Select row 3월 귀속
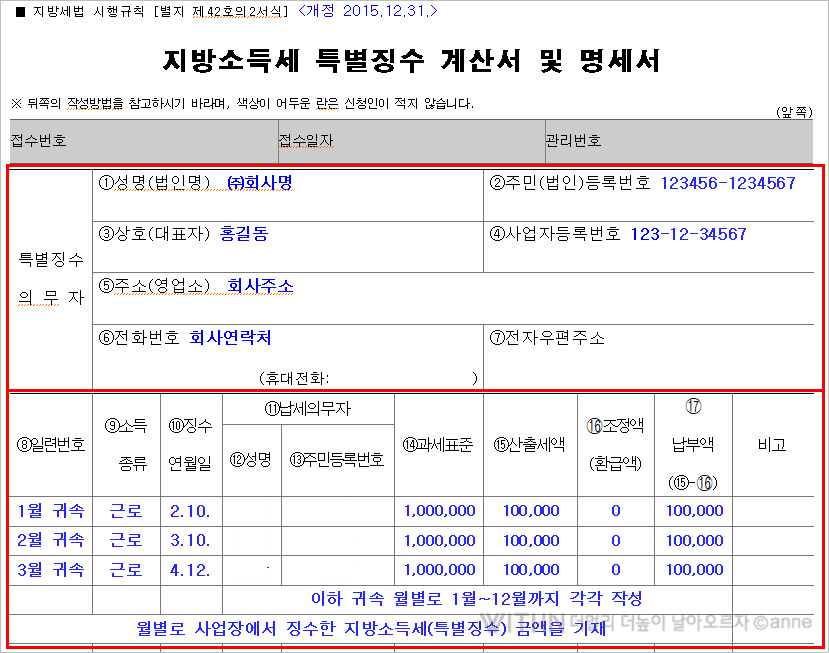Viewport: 829px width, 653px height. click(x=51, y=570)
